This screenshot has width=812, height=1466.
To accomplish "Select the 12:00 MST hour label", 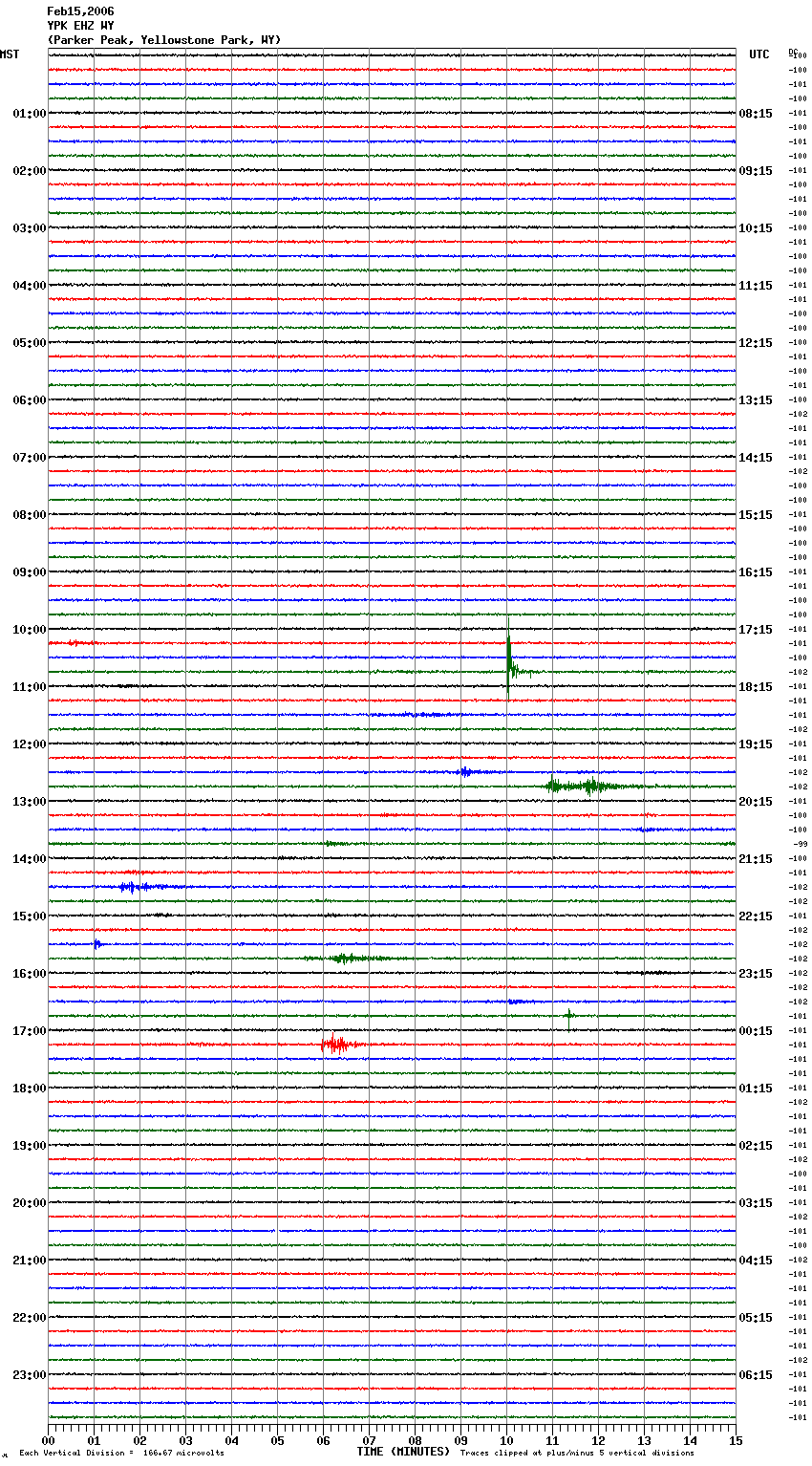I will click(30, 744).
